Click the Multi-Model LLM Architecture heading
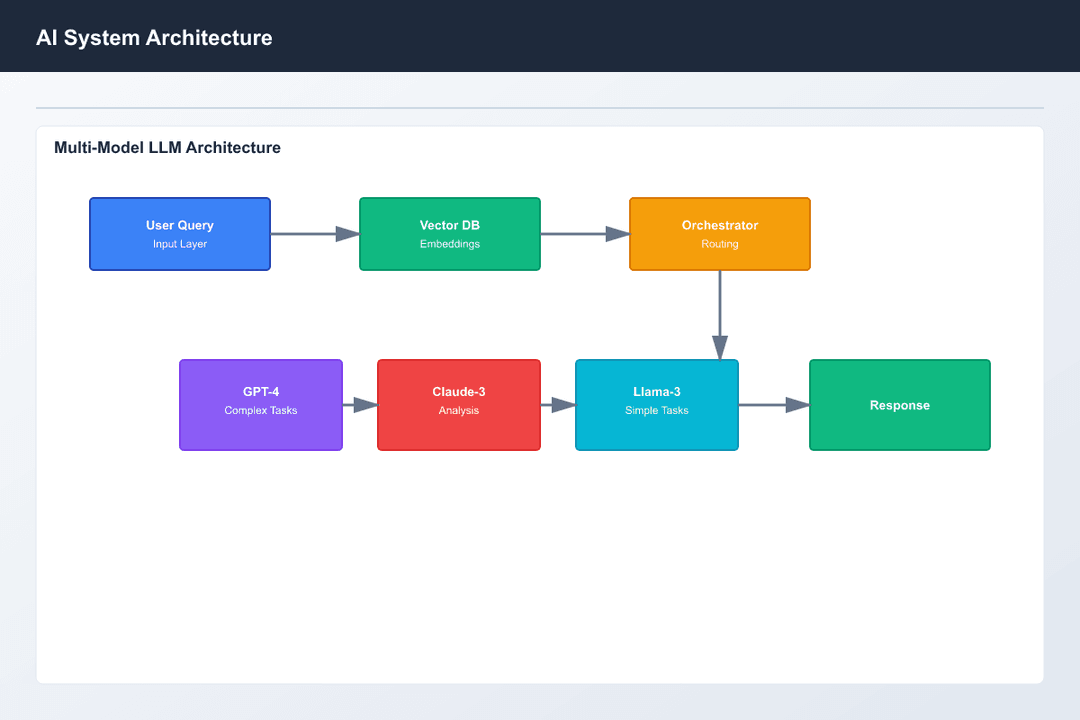The height and width of the screenshot is (720, 1080). pos(167,147)
